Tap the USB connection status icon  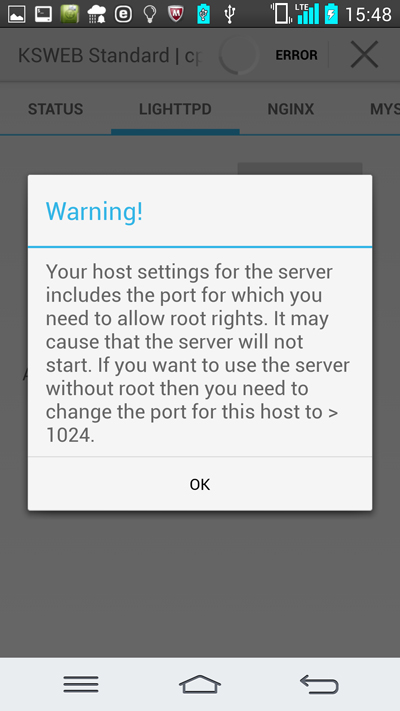point(229,14)
